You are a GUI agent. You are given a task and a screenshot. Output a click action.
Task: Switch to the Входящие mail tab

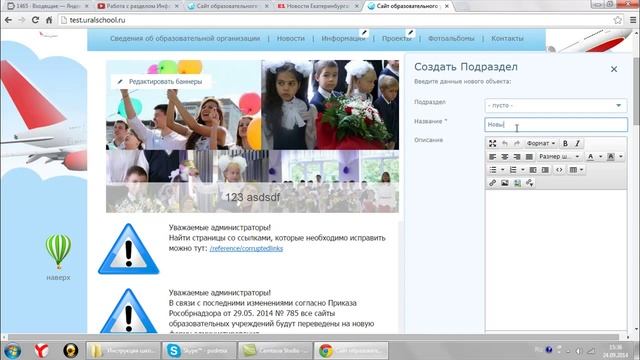tap(48, 6)
